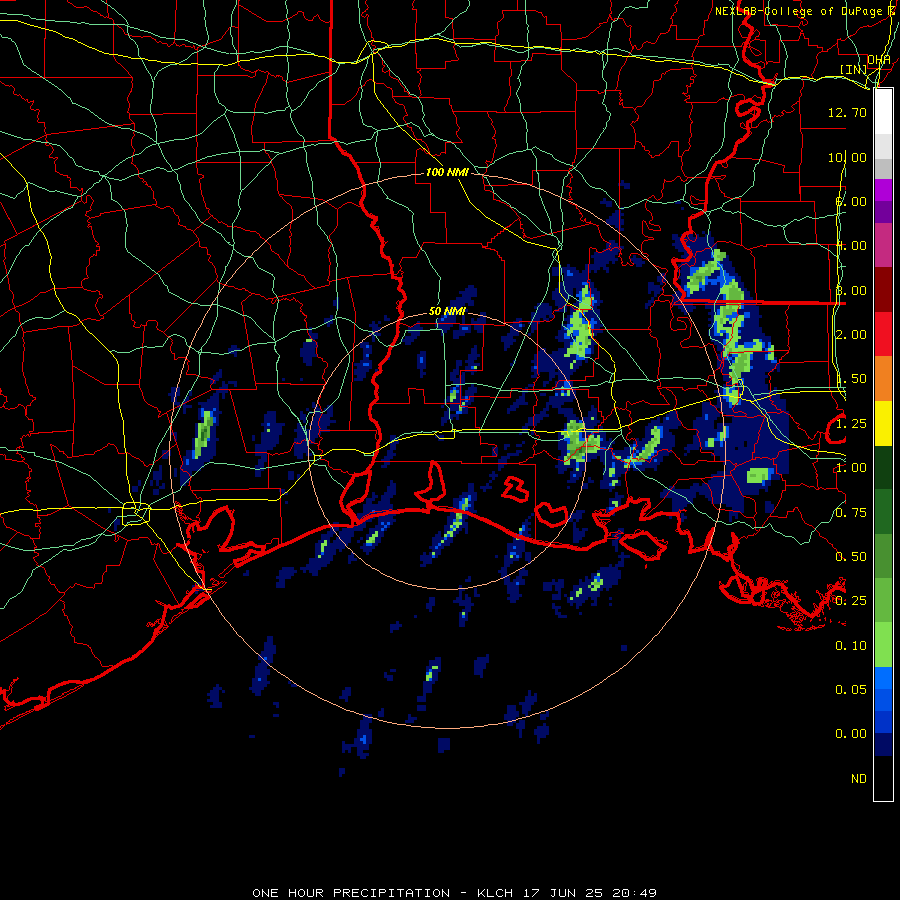900x900 pixels.
Task: Click the 0.10 legend value
Action: [851, 646]
